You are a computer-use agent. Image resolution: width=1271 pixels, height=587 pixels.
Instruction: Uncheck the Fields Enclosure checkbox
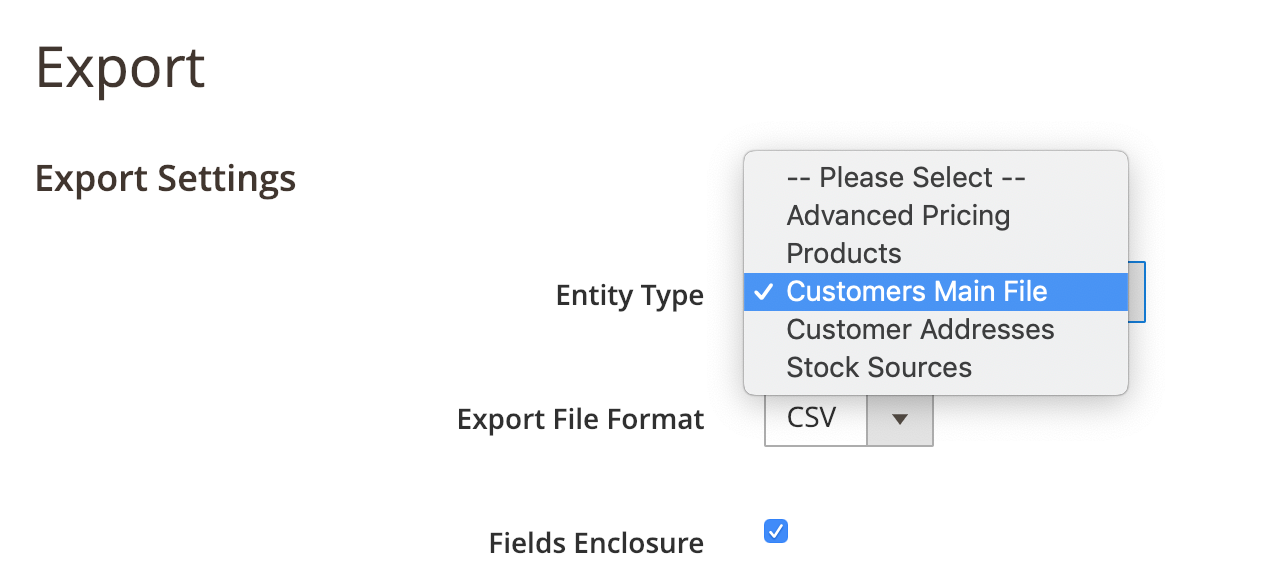pyautogui.click(x=776, y=531)
